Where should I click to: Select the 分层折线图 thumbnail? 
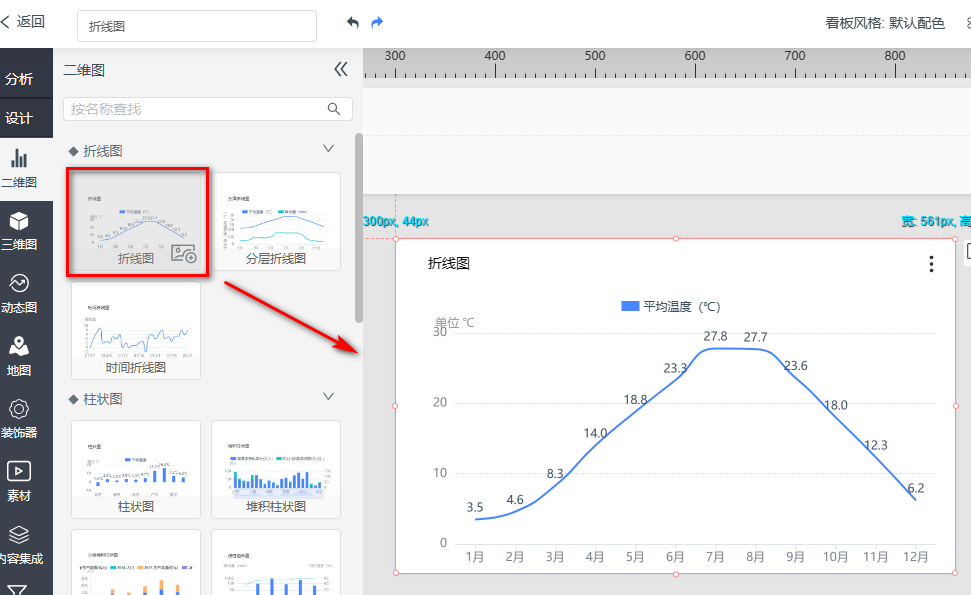tap(276, 221)
